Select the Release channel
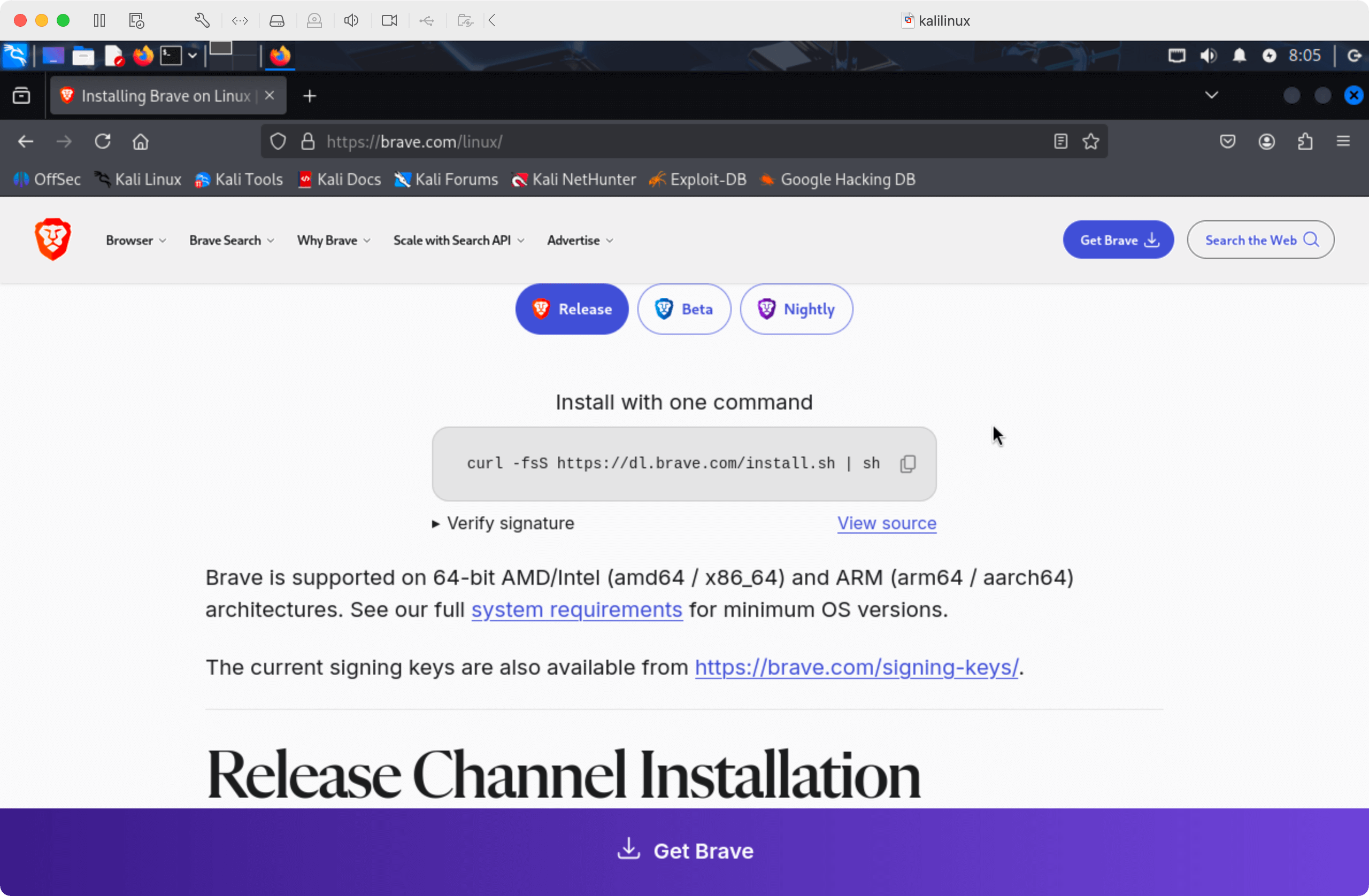 click(571, 309)
